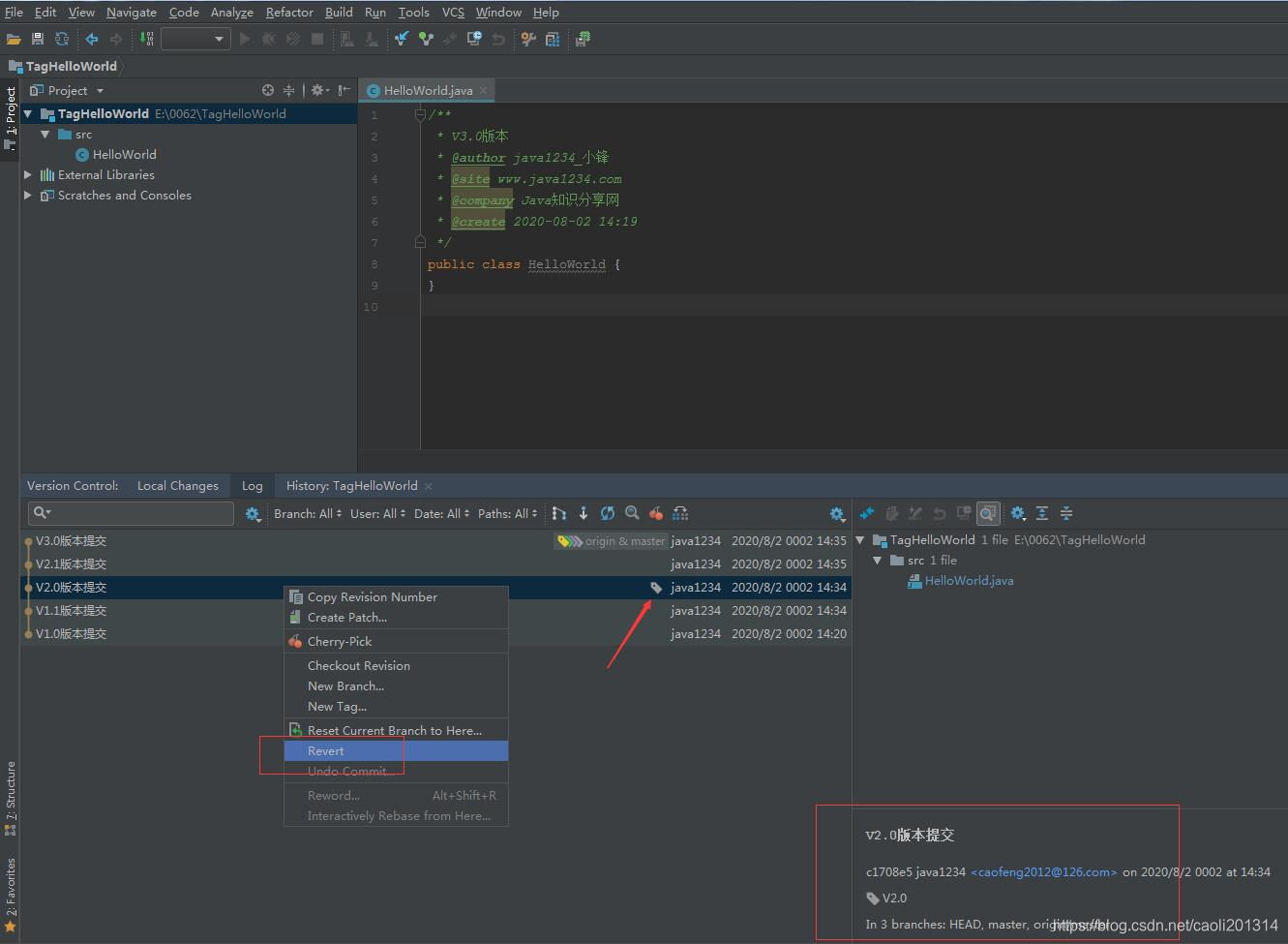Click collapse-all icon in Project panel header

(x=288, y=90)
